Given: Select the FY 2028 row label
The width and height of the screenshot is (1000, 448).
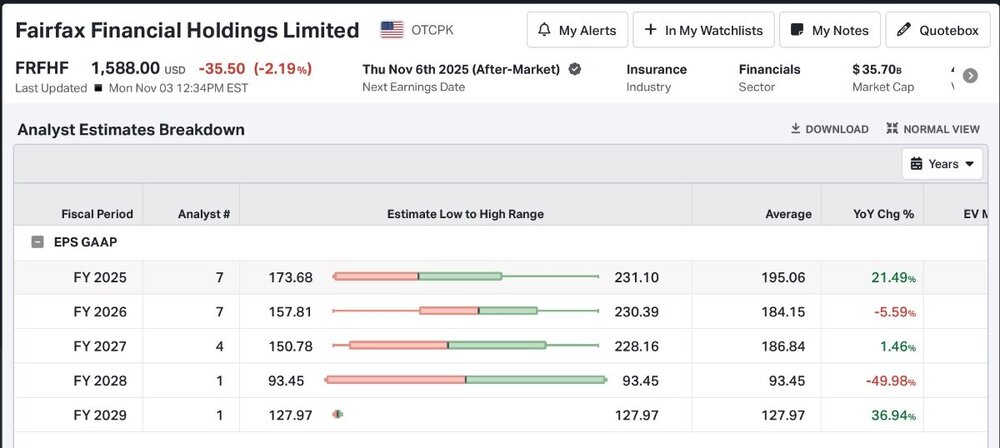Looking at the screenshot, I should [100, 381].
